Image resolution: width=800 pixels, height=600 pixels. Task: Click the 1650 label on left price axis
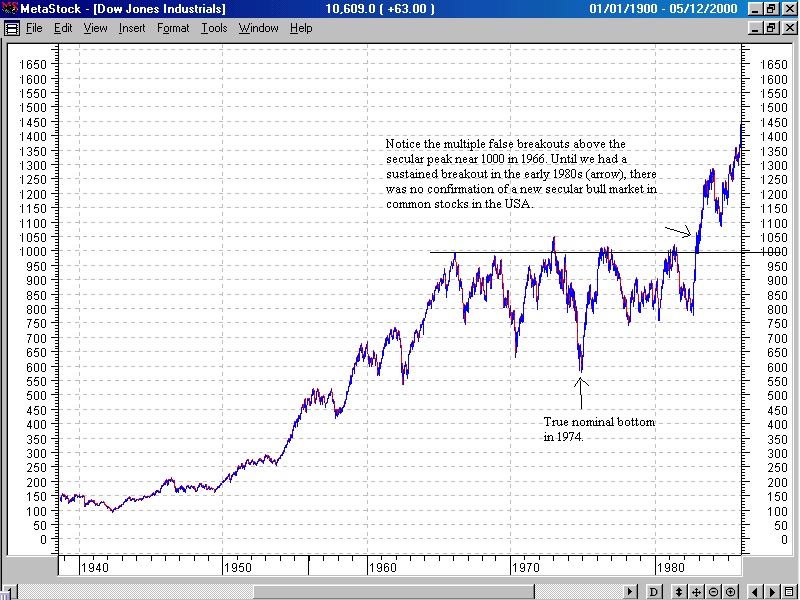click(33, 65)
